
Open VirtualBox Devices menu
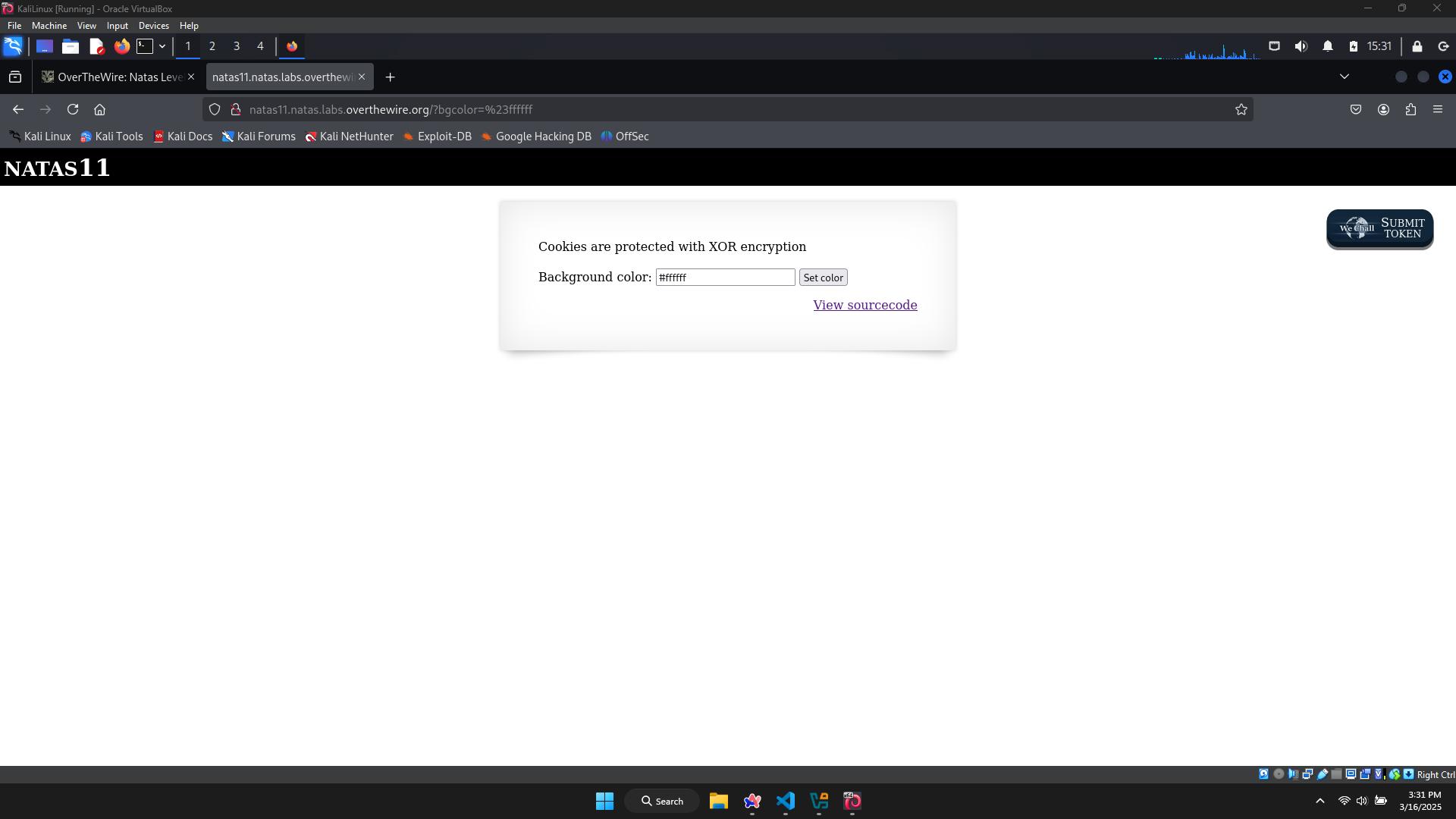154,25
